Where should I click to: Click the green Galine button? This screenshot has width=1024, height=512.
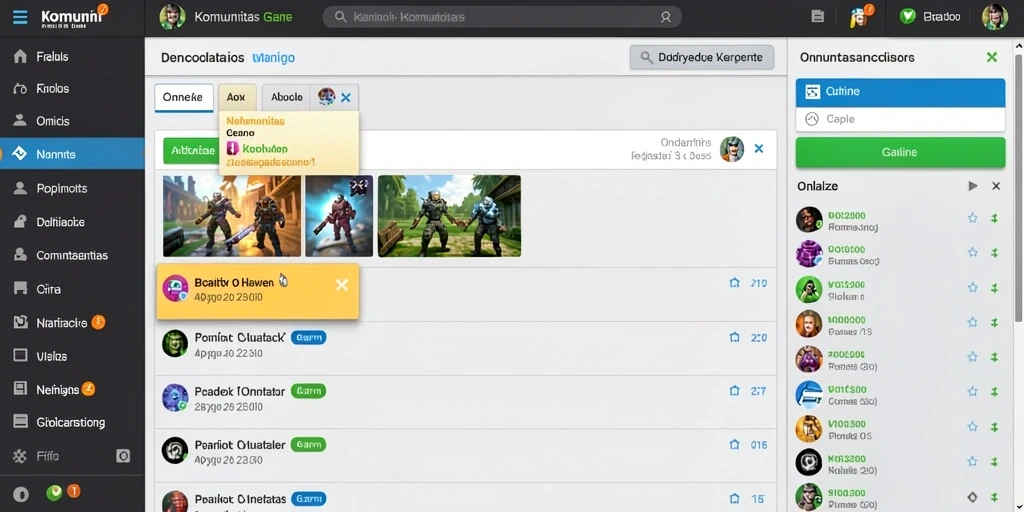[900, 152]
